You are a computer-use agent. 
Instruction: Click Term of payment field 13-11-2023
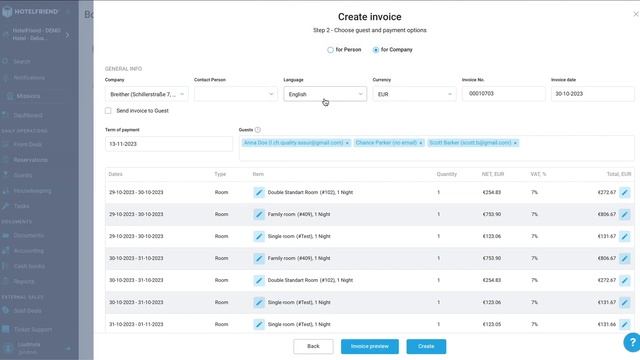[169, 144]
